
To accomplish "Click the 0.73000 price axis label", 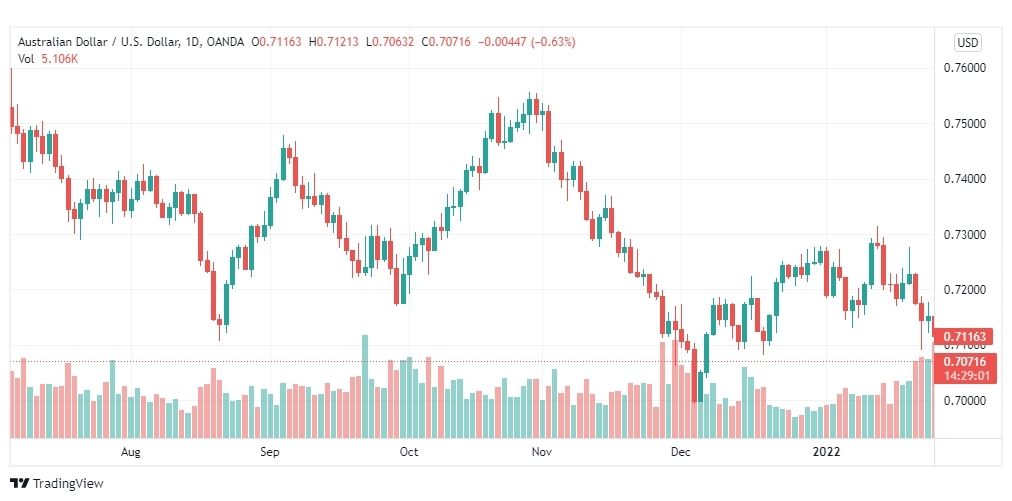I will [x=965, y=235].
